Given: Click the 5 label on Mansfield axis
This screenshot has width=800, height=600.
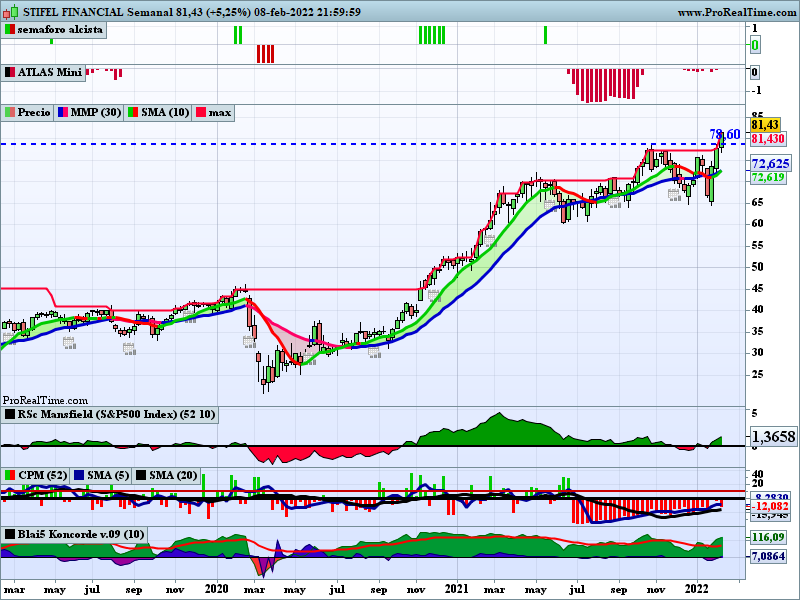Looking at the screenshot, I should [x=755, y=413].
